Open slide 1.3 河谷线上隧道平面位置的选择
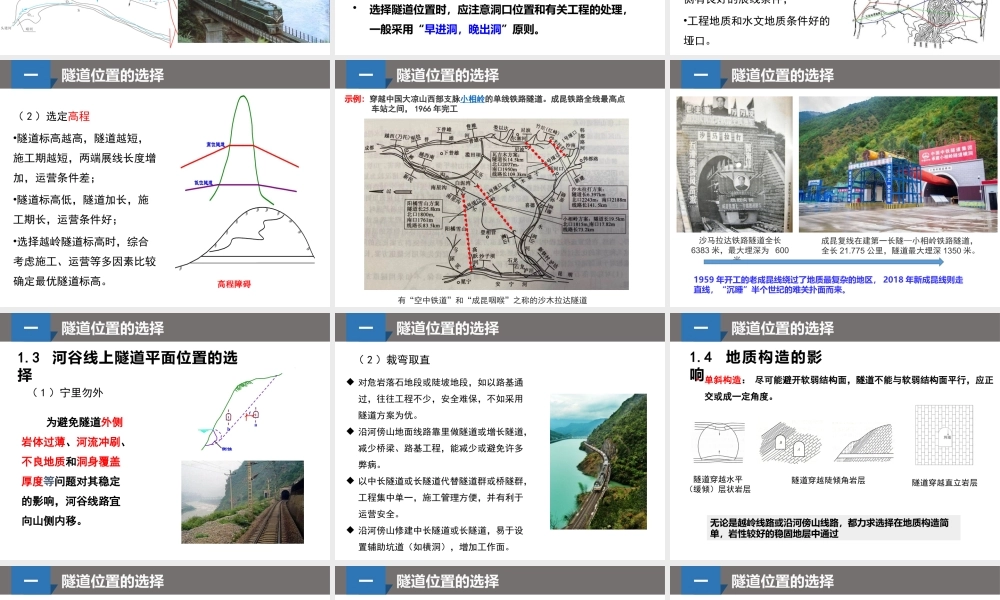Viewport: 1000px width, 600px height. coord(165,437)
